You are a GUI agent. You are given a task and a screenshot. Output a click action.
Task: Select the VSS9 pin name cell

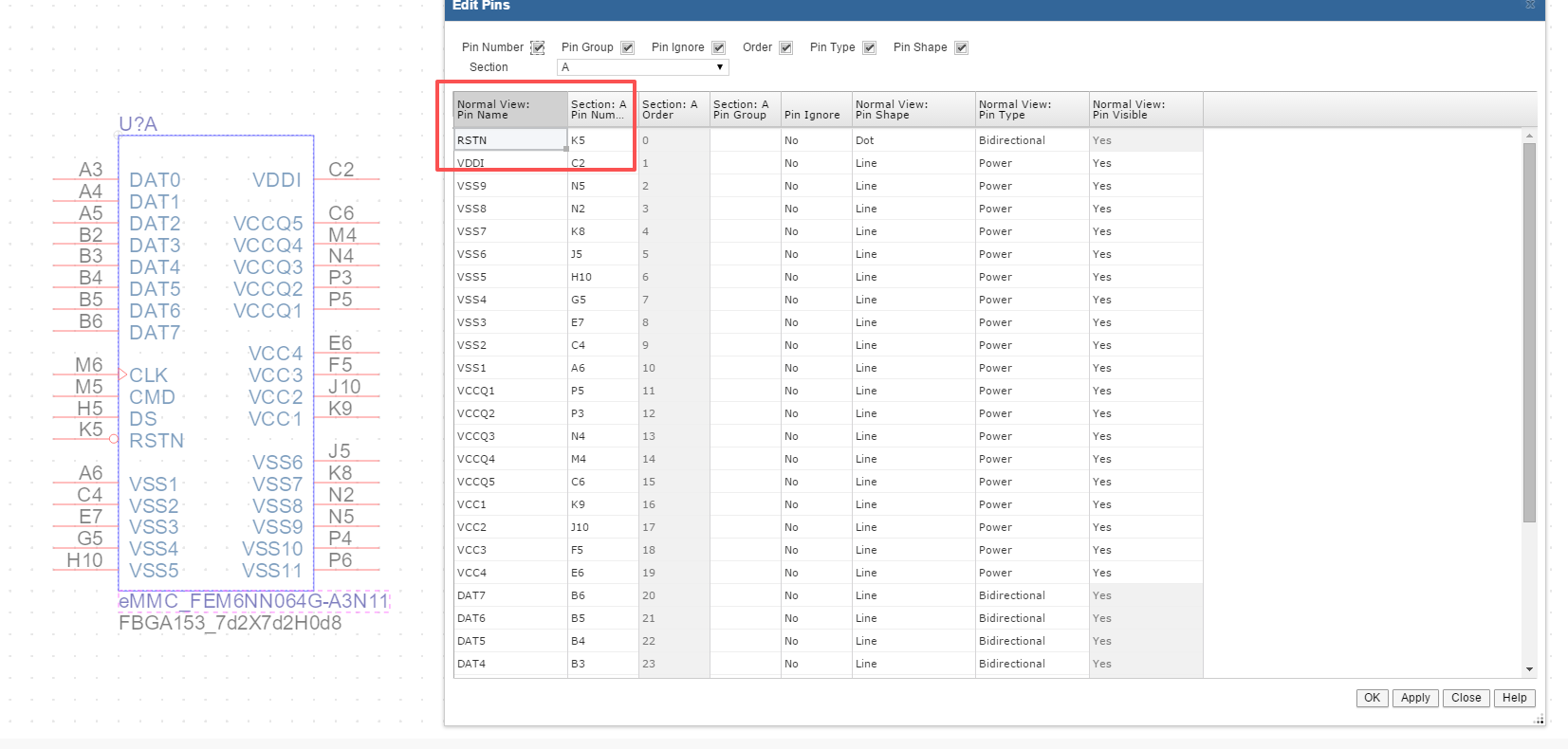(x=510, y=186)
